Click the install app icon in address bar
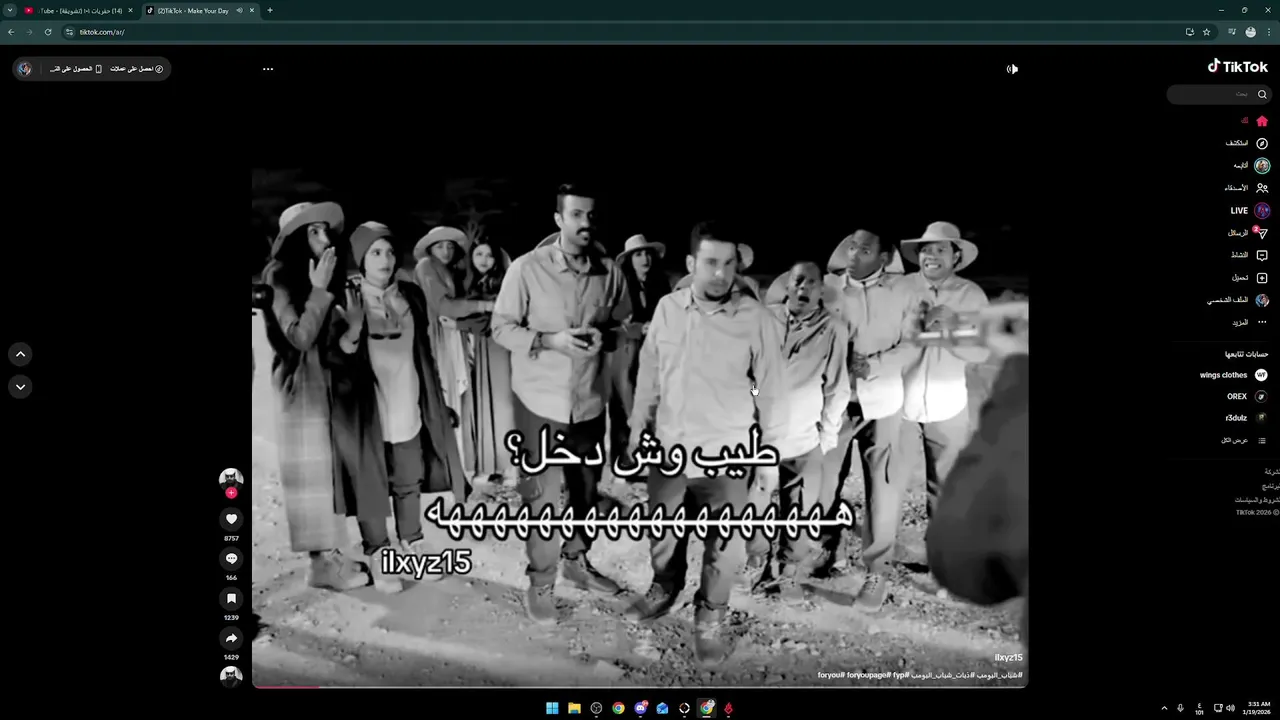Viewport: 1280px width, 720px height. coord(1190,32)
